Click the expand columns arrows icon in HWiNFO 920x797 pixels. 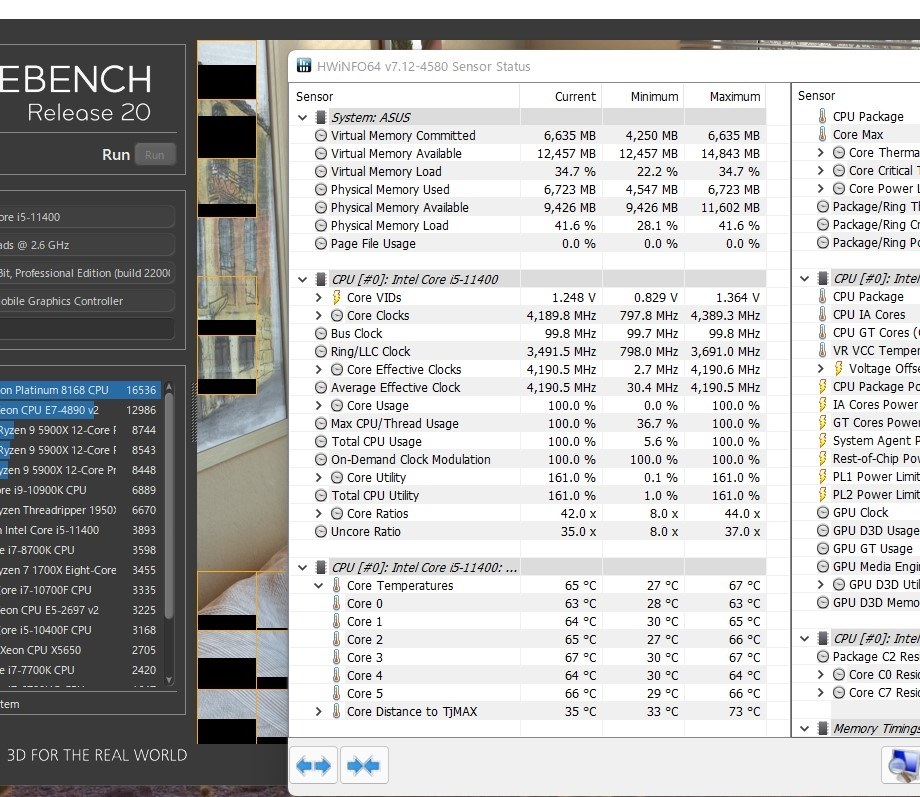313,765
